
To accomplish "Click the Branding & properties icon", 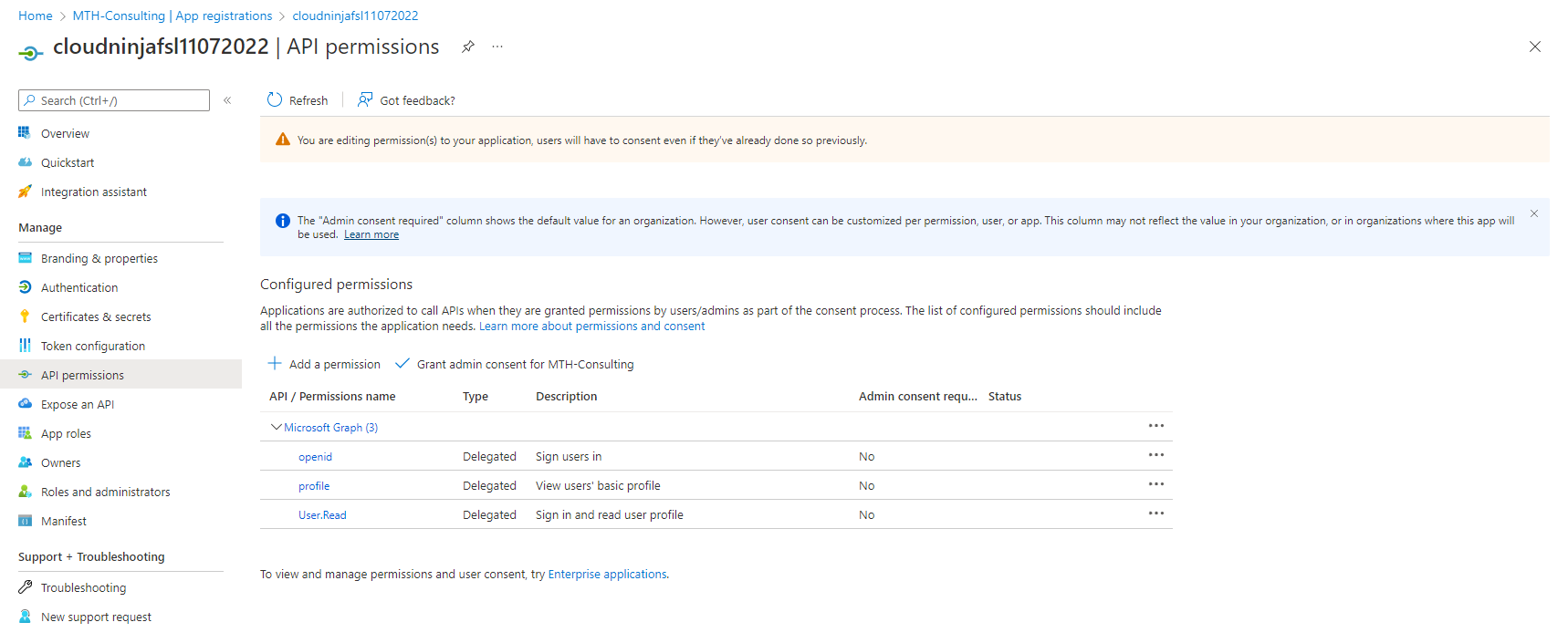I will tap(25, 258).
